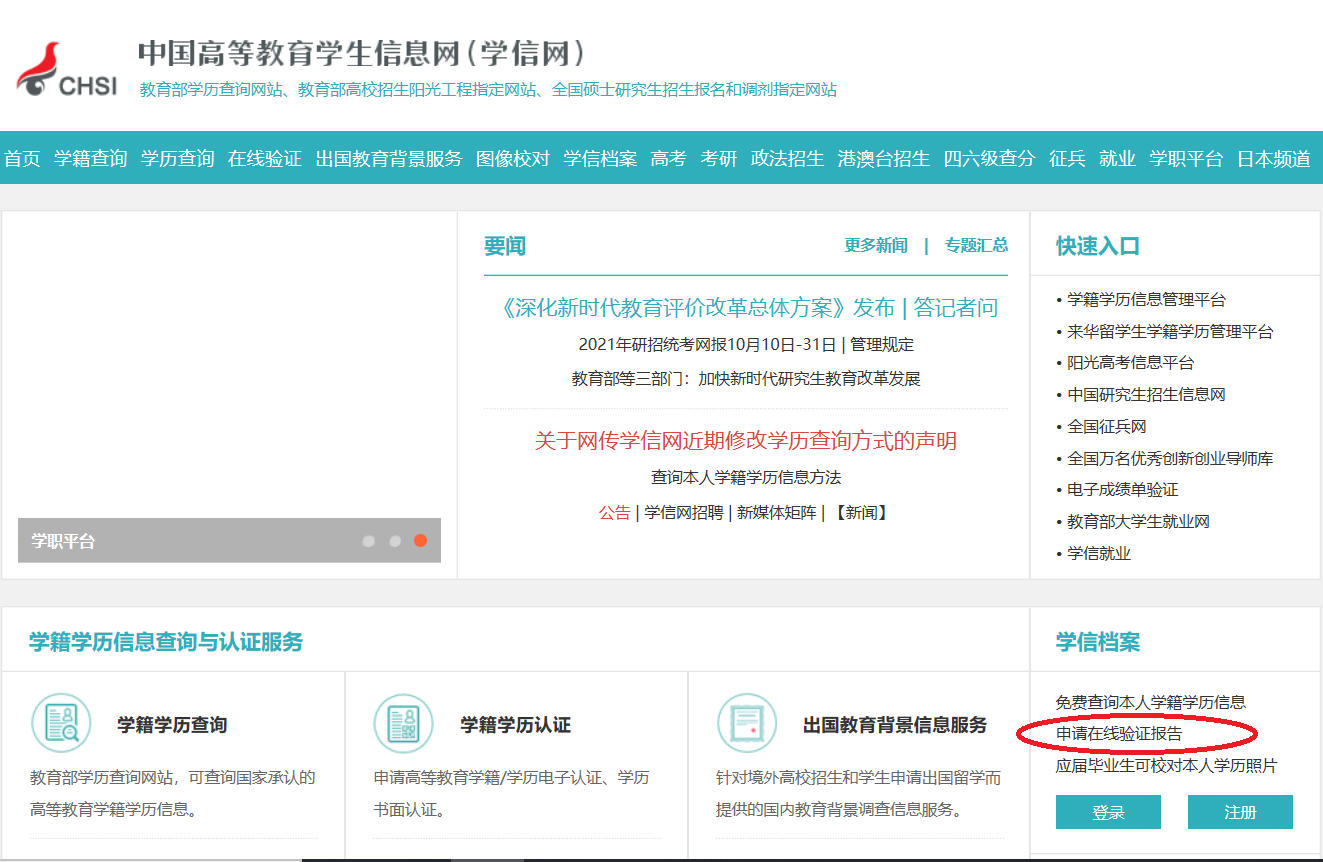Click the 注册 button
Image resolution: width=1323 pixels, height=862 pixels.
click(1240, 812)
